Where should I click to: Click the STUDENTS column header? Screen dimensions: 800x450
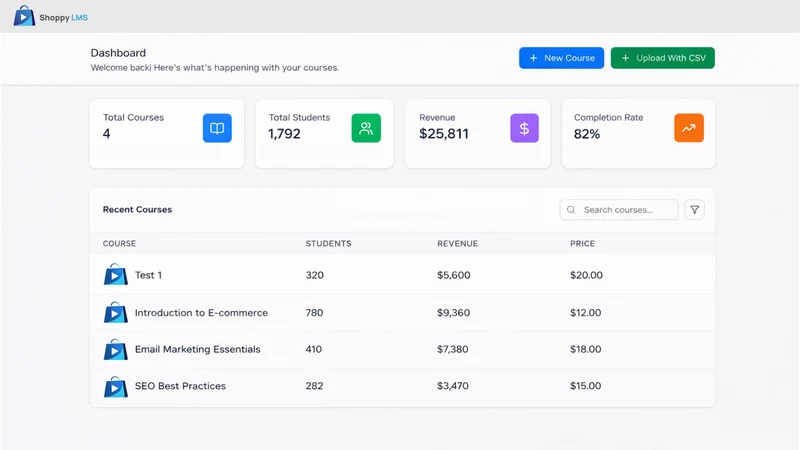329,243
